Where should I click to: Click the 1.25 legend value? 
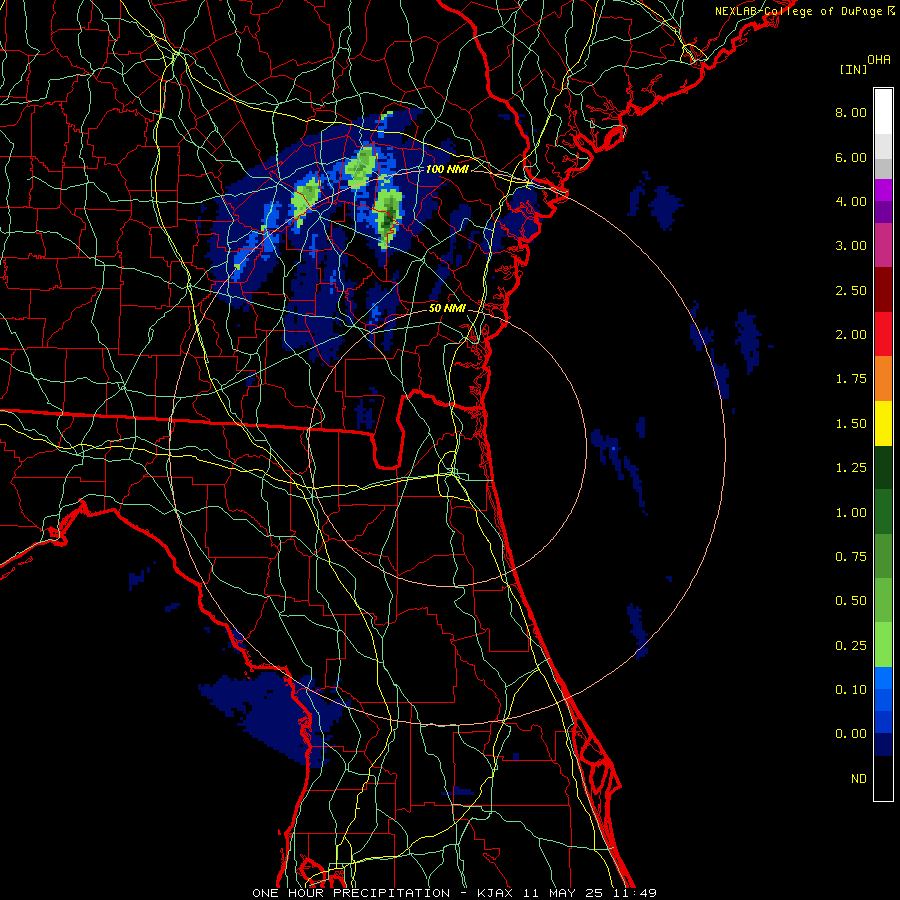pos(851,468)
